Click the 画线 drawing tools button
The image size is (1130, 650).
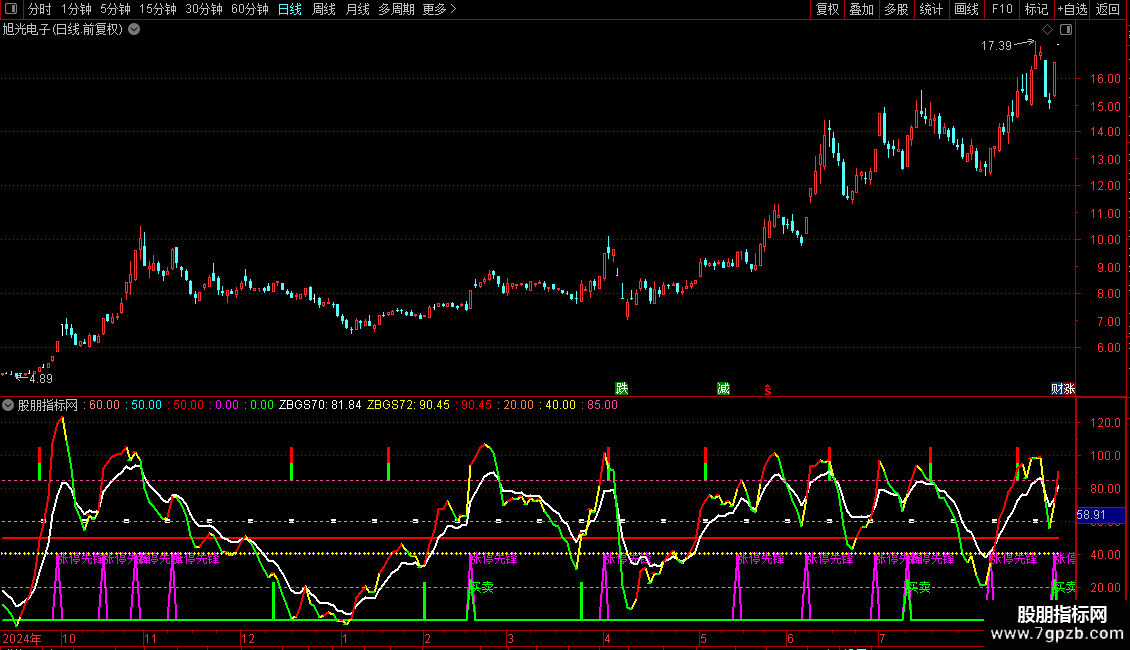[x=966, y=10]
